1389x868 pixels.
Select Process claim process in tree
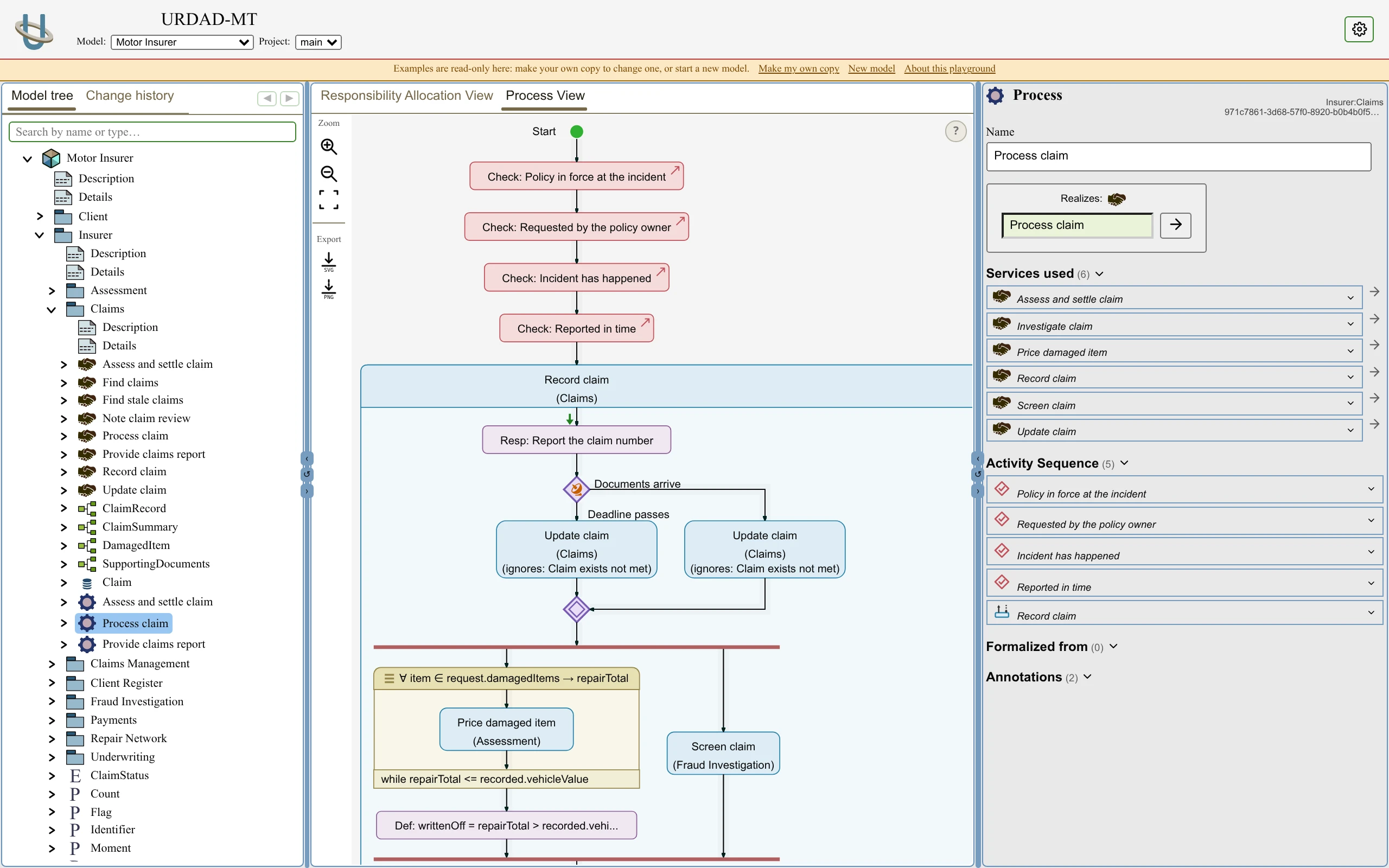click(x=123, y=623)
